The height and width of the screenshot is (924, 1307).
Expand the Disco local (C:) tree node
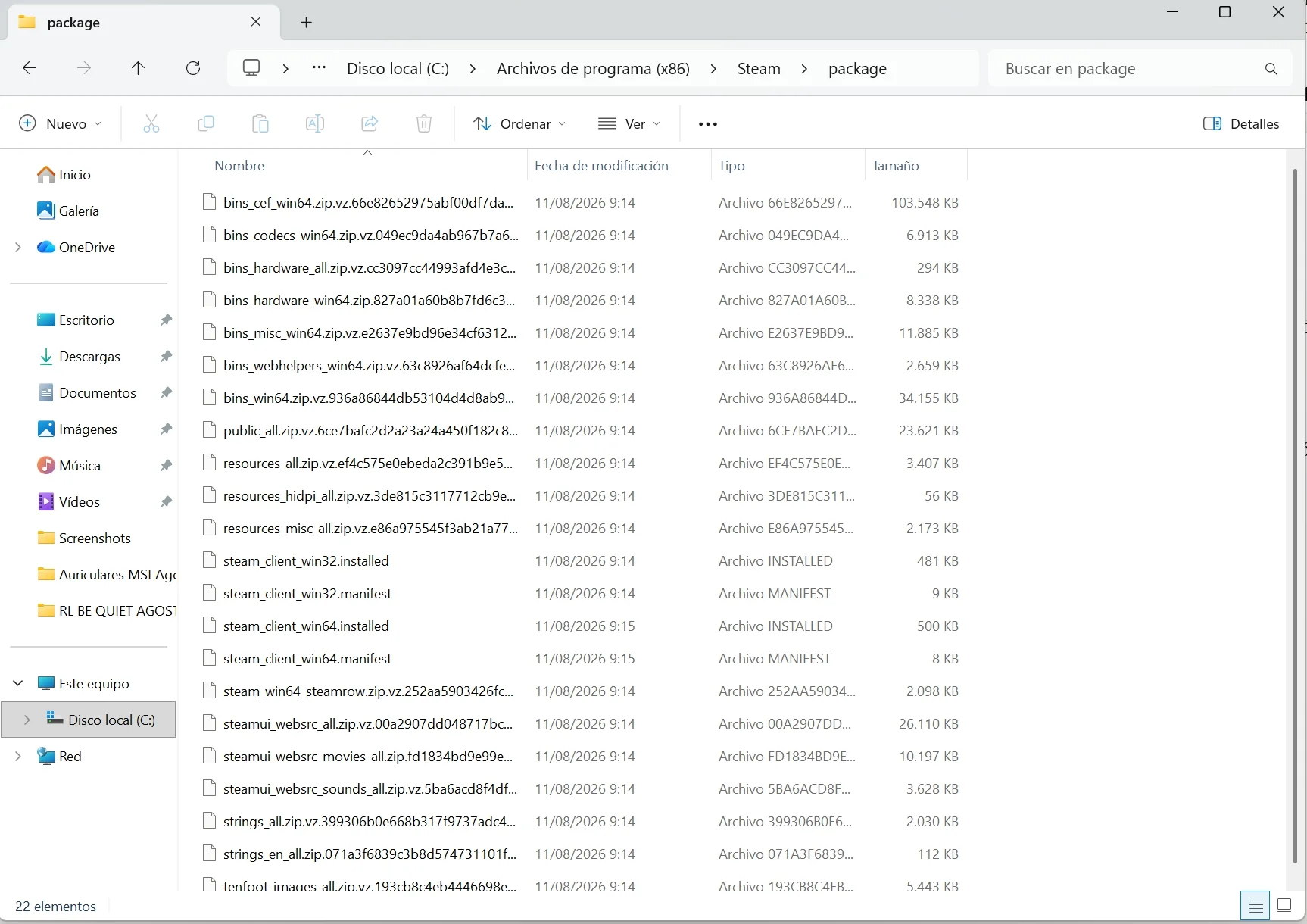[27, 720]
